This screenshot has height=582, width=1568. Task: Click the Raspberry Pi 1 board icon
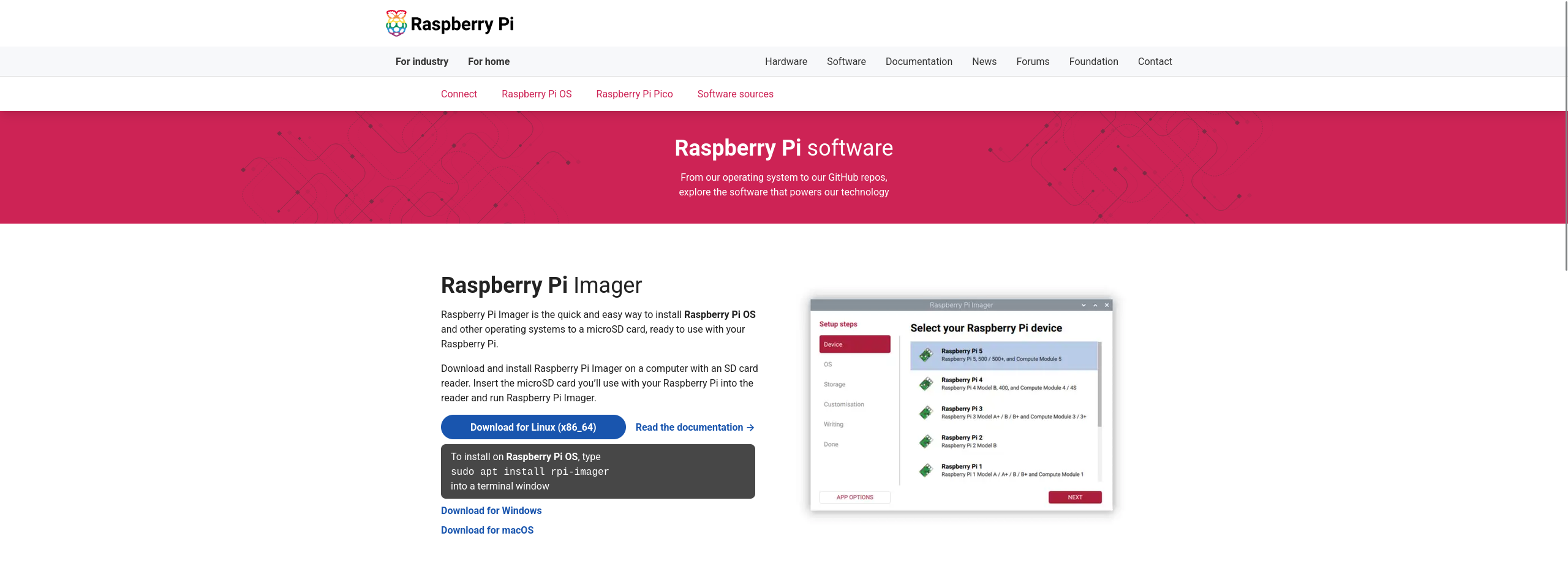tap(925, 471)
